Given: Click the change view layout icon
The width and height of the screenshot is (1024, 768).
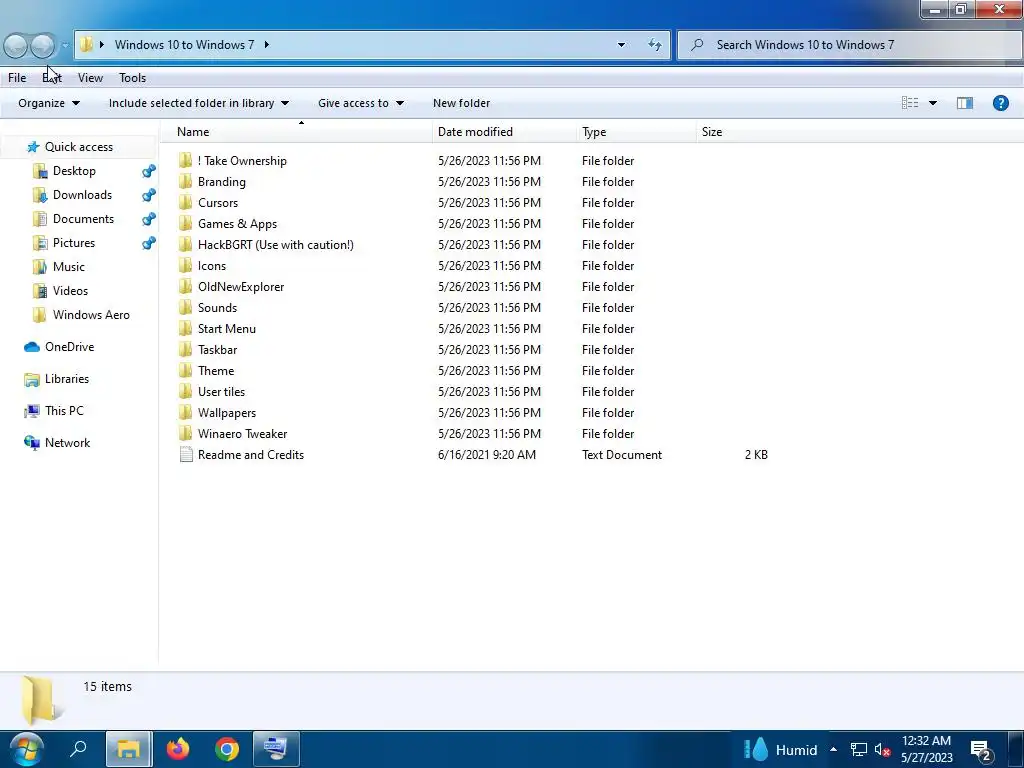Looking at the screenshot, I should (910, 103).
